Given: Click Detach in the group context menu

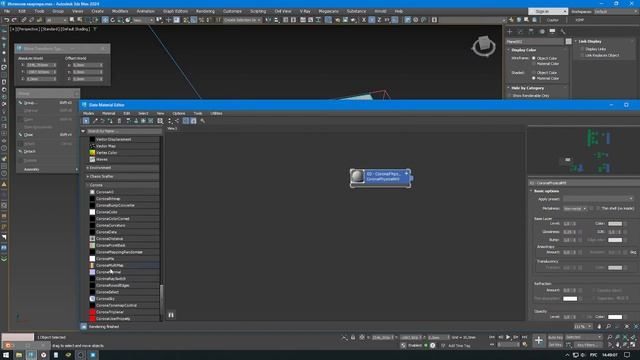Looking at the screenshot, I should click(29, 151).
